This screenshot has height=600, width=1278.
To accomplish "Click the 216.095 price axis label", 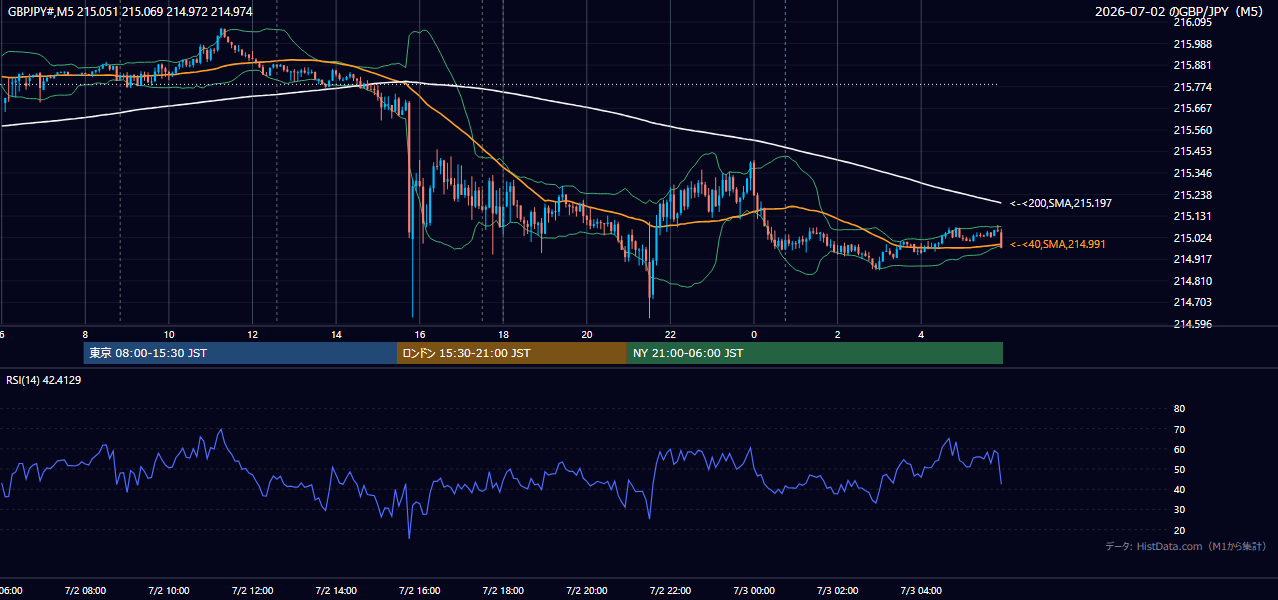I will (1192, 22).
